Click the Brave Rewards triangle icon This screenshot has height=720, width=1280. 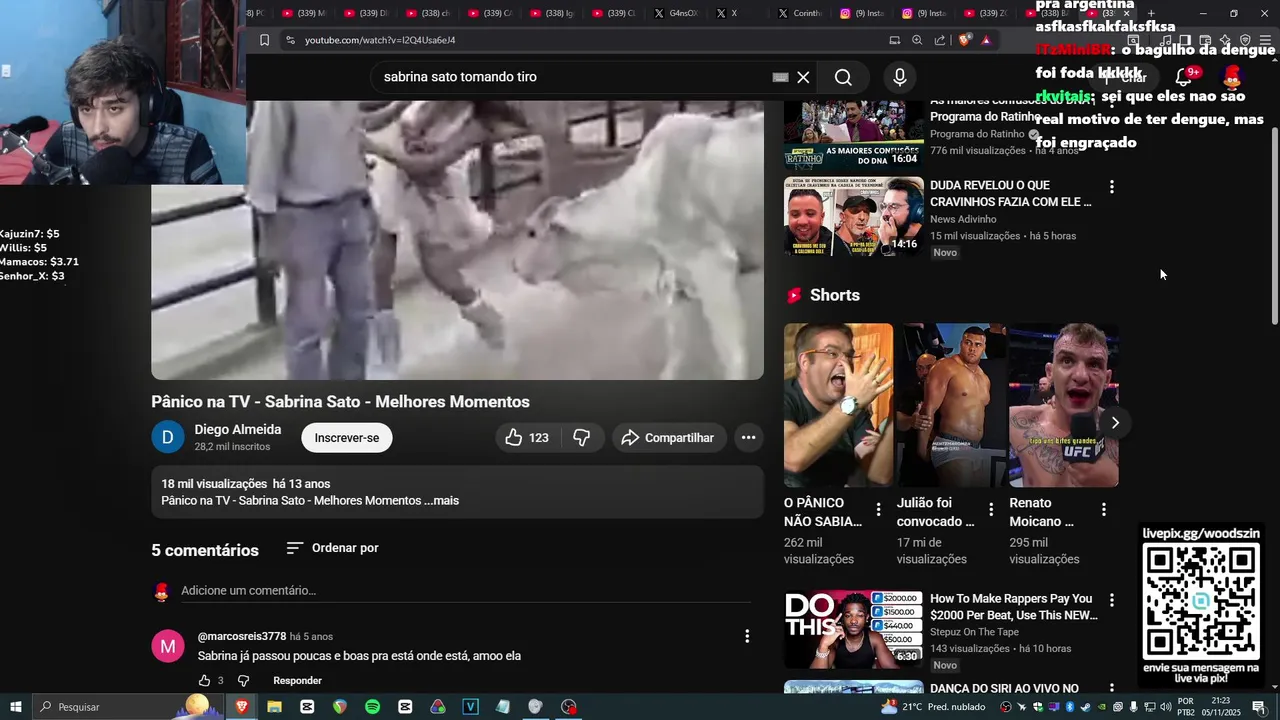(x=986, y=40)
